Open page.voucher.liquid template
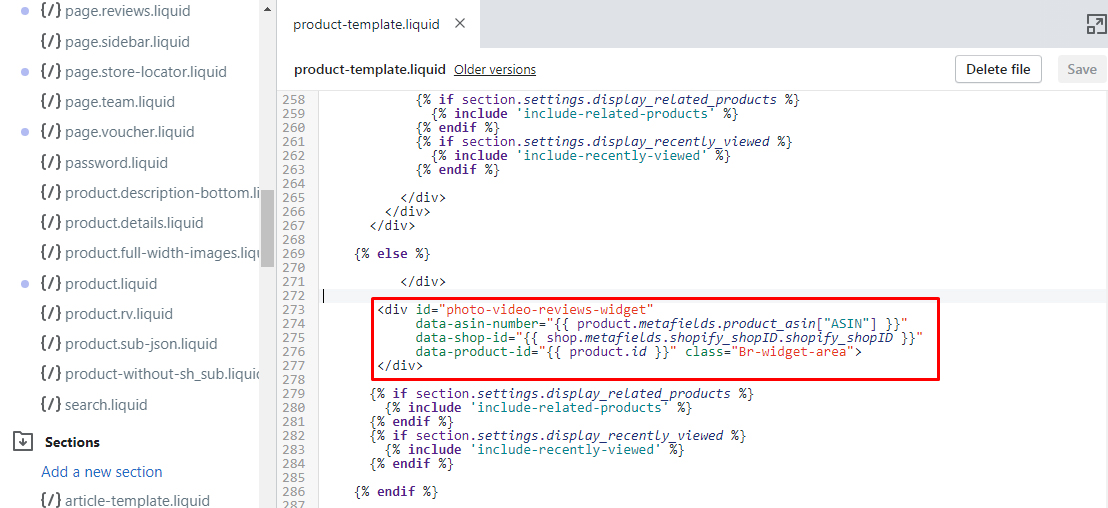1108x508 pixels. [x=129, y=132]
